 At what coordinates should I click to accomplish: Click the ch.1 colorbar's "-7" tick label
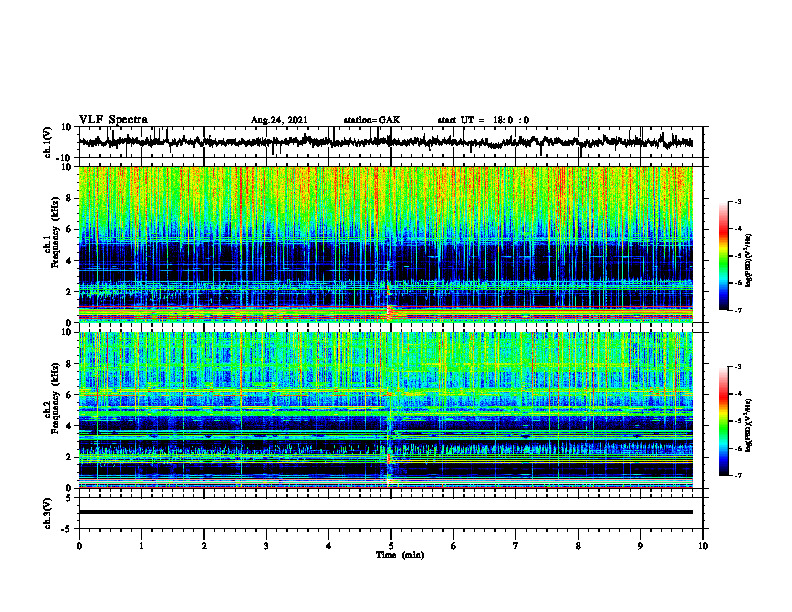[738, 310]
